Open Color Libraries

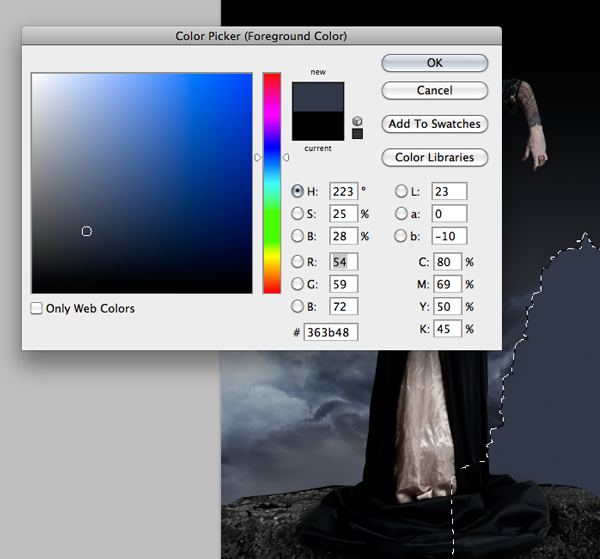tap(435, 157)
